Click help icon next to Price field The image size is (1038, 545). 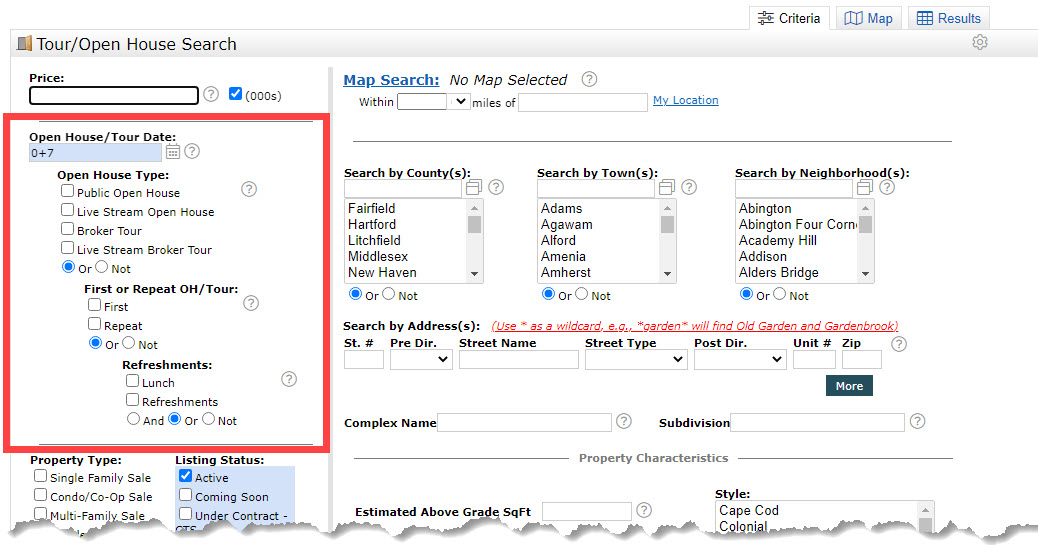211,94
